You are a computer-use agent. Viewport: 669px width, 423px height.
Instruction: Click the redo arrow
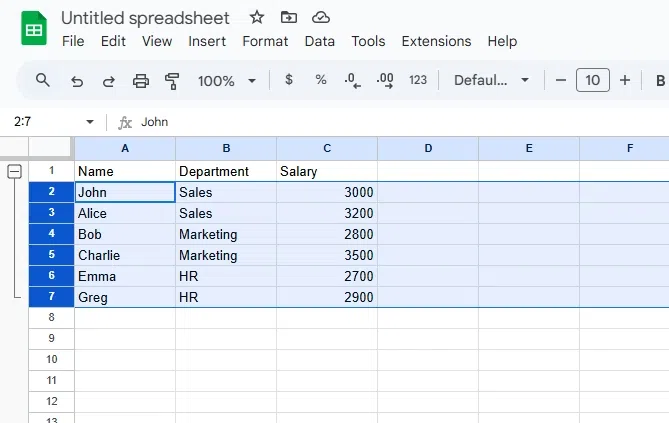coord(109,80)
